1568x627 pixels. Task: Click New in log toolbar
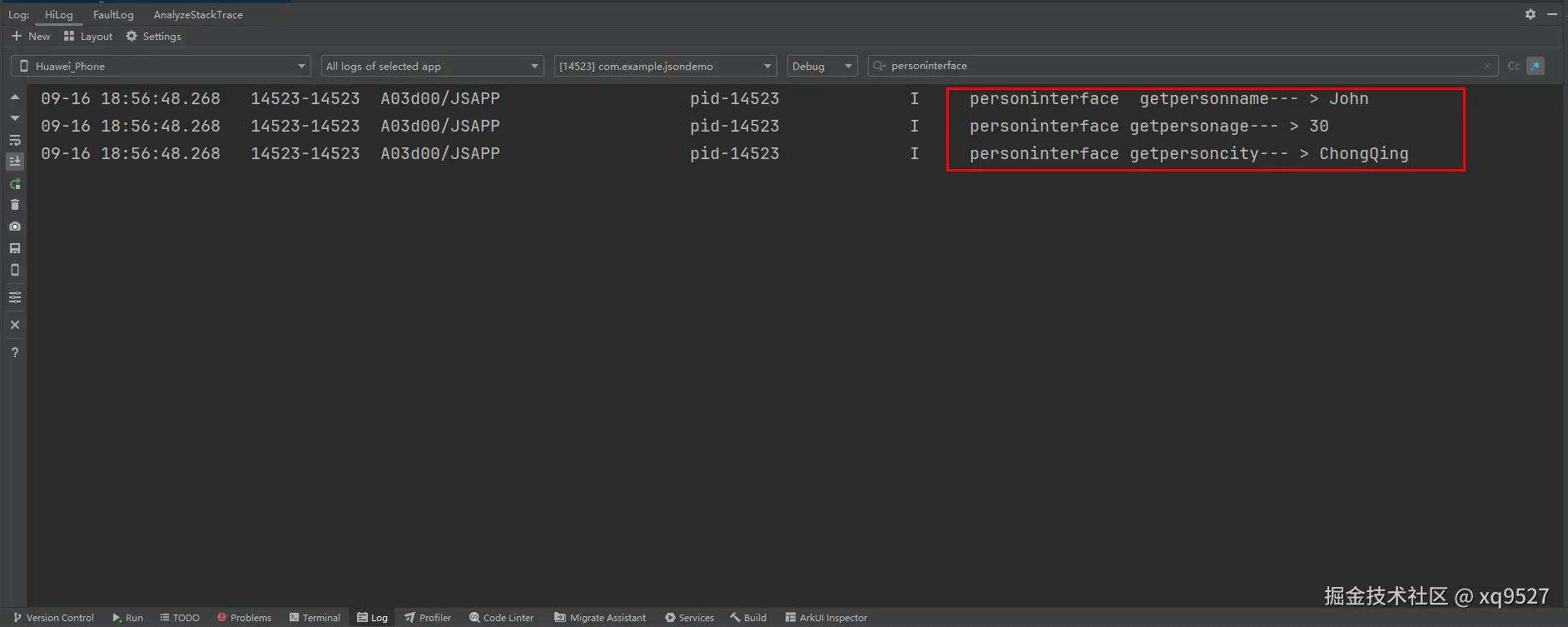(31, 37)
